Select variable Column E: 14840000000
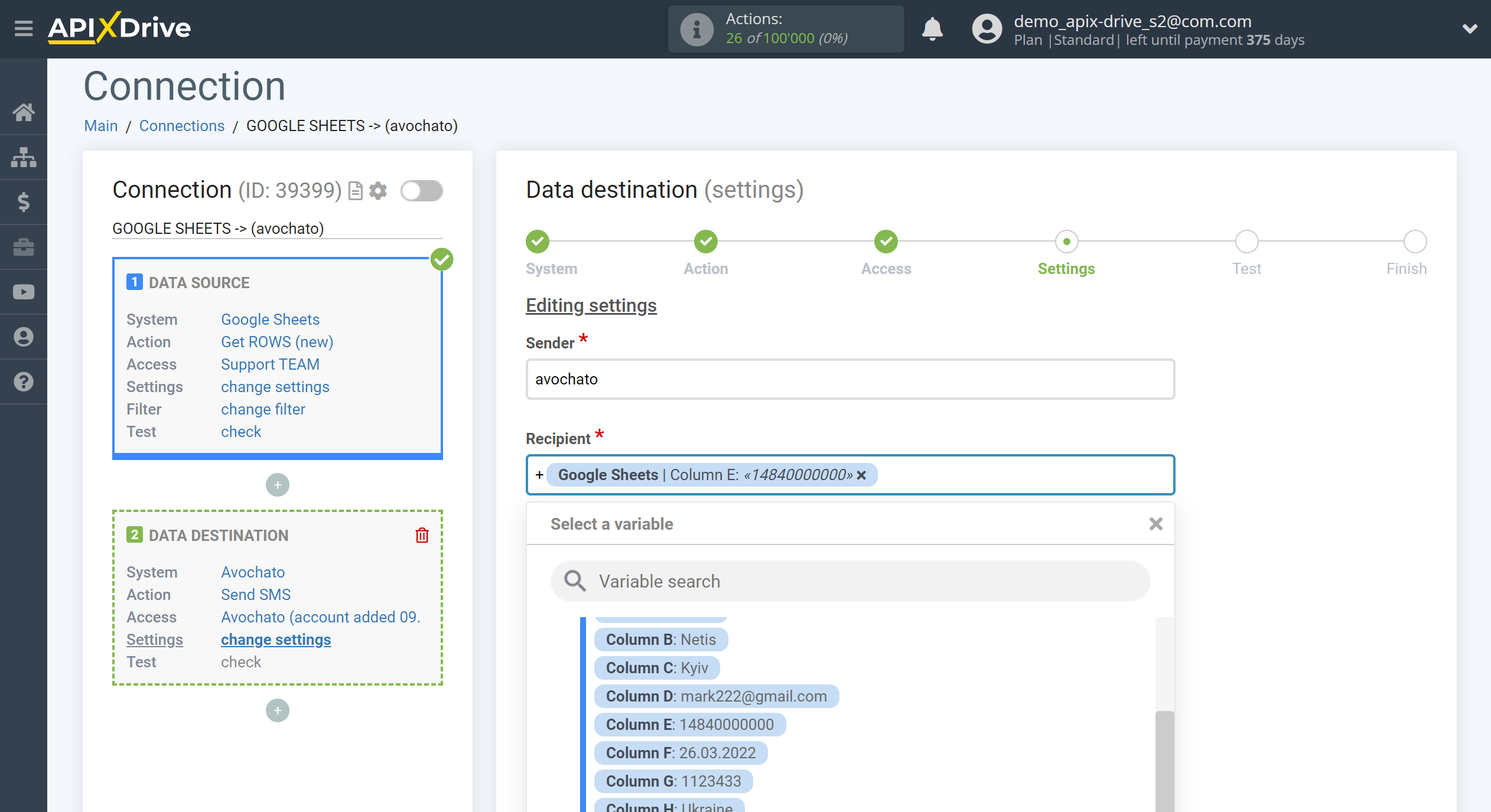Viewport: 1491px width, 812px height. point(690,725)
